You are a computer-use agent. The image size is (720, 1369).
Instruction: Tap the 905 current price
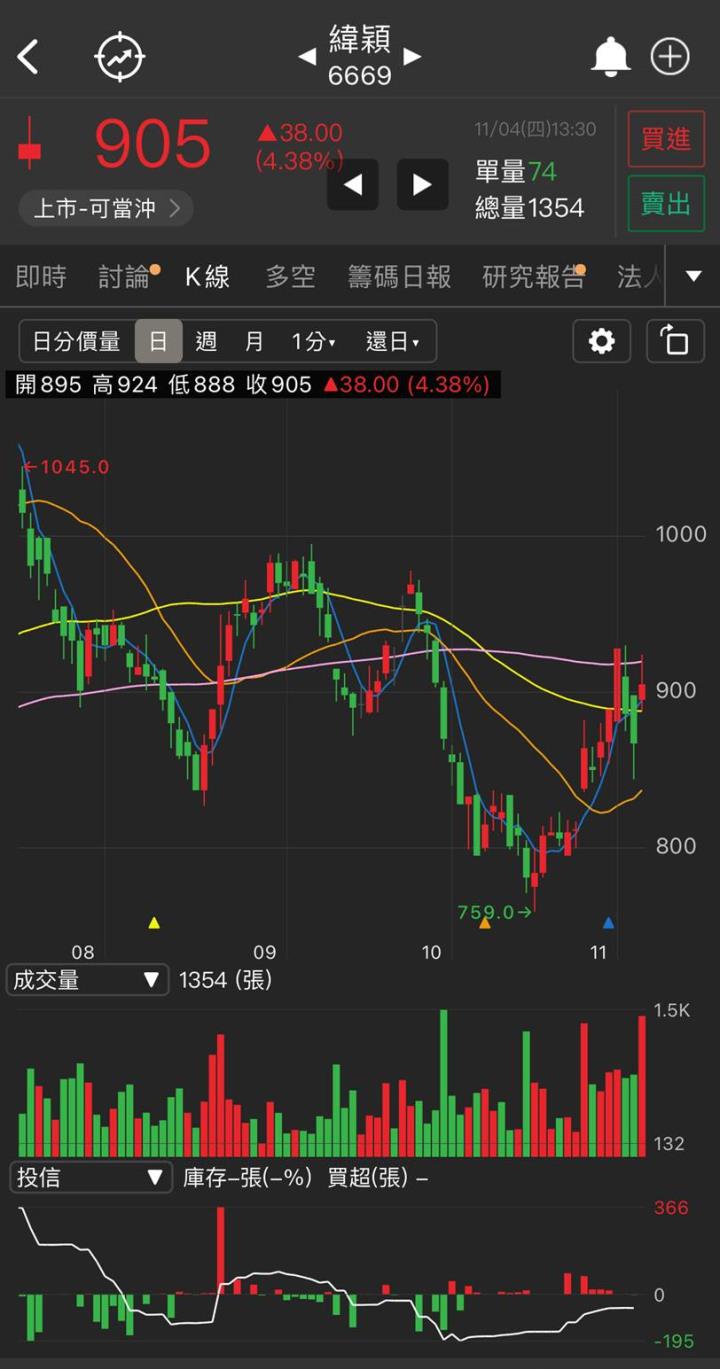152,145
